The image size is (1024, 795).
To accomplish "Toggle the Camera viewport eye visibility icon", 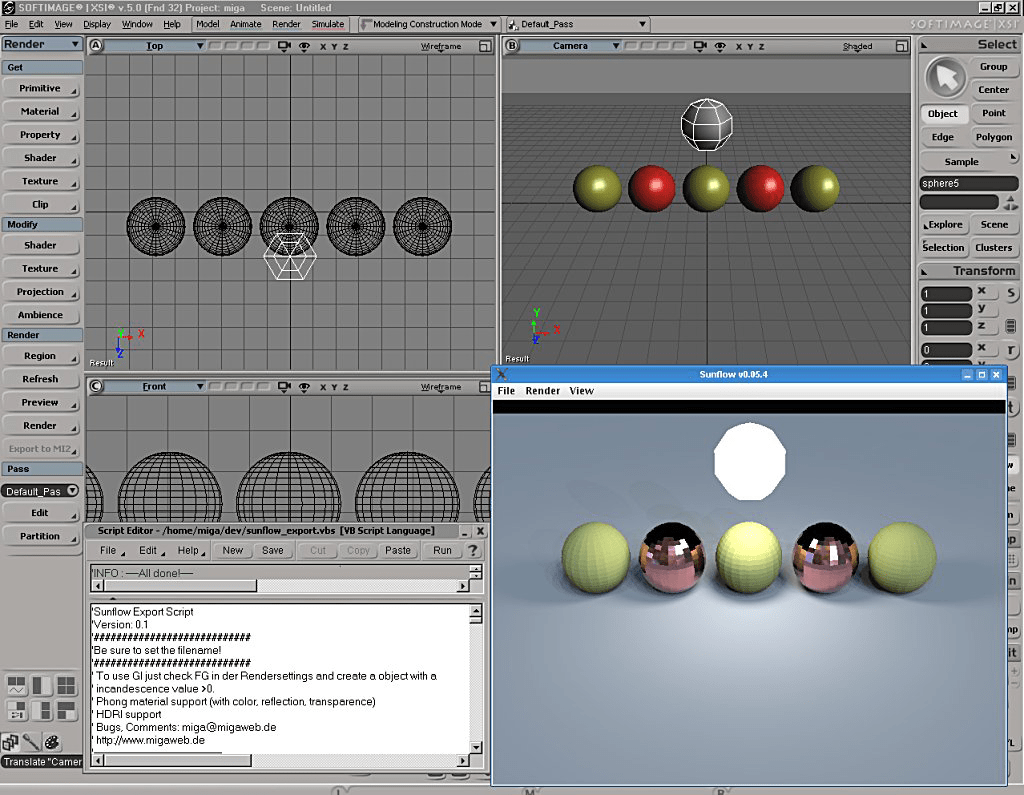I will tap(720, 46).
